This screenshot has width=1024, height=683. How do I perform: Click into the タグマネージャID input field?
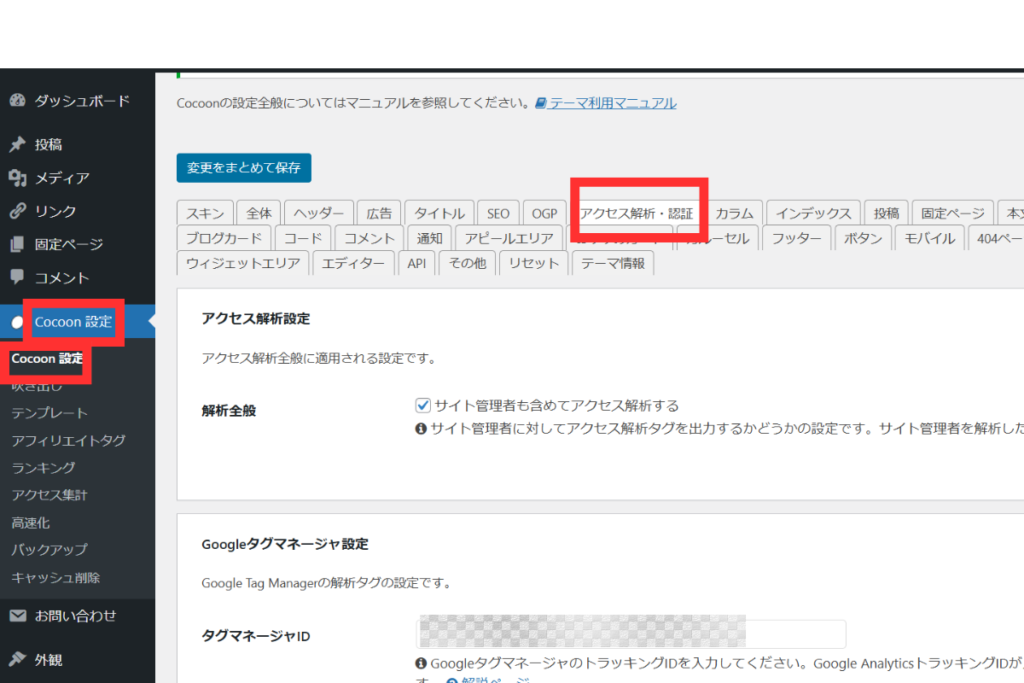[x=631, y=634]
